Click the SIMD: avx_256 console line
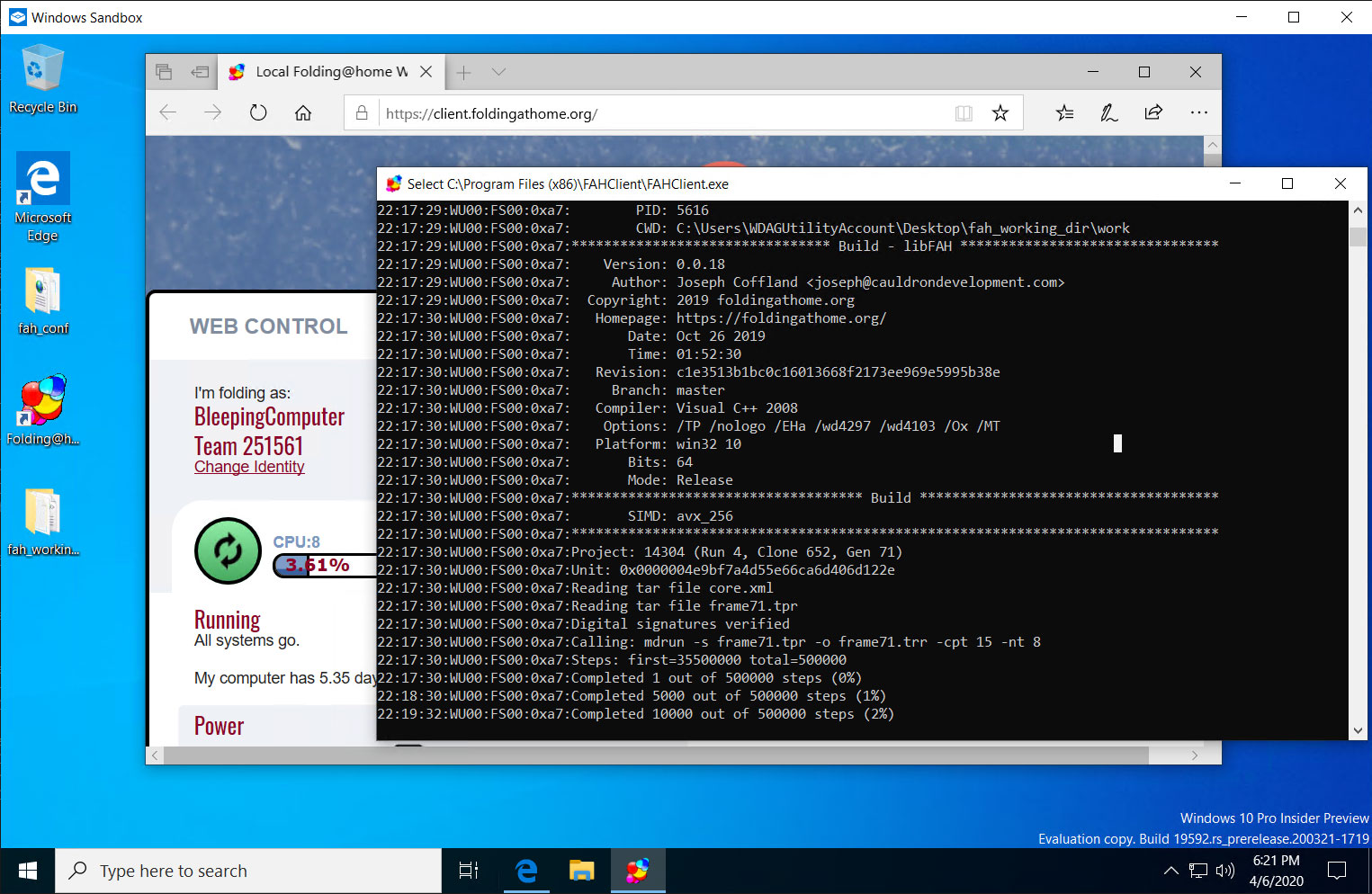Image resolution: width=1372 pixels, height=894 pixels. click(x=555, y=516)
